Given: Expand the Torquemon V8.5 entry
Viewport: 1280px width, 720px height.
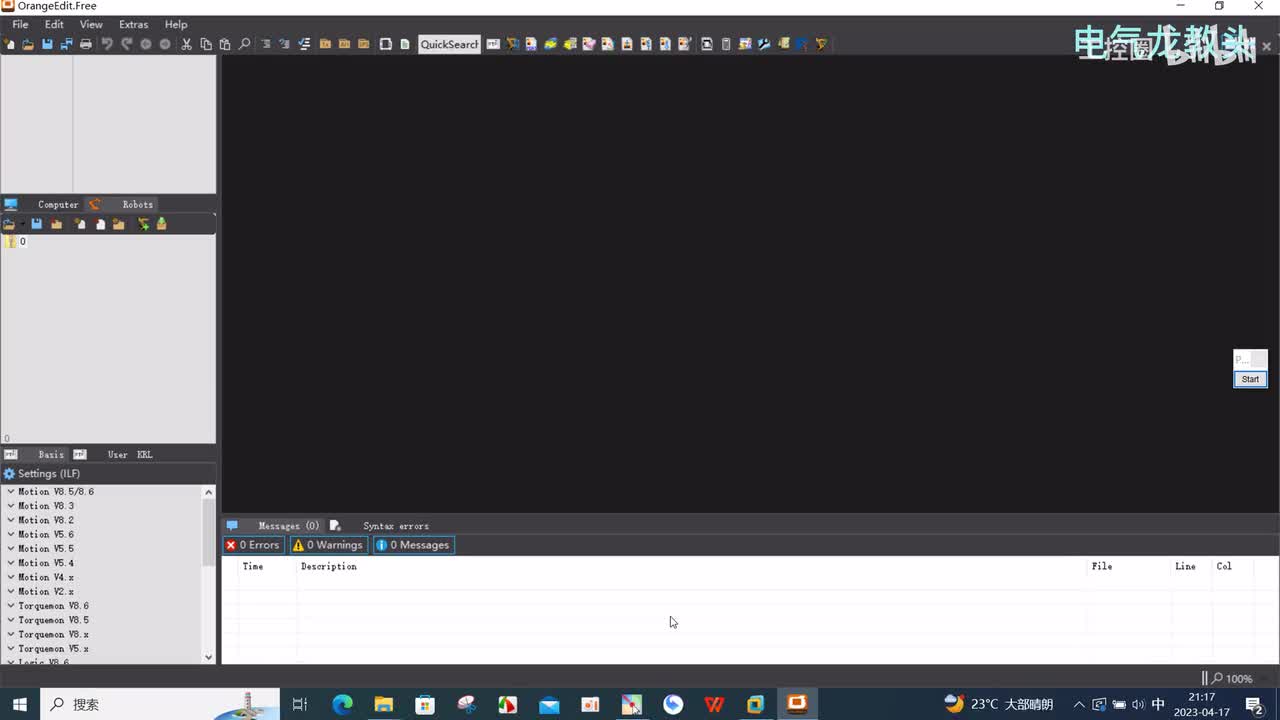Looking at the screenshot, I should (x=11, y=620).
